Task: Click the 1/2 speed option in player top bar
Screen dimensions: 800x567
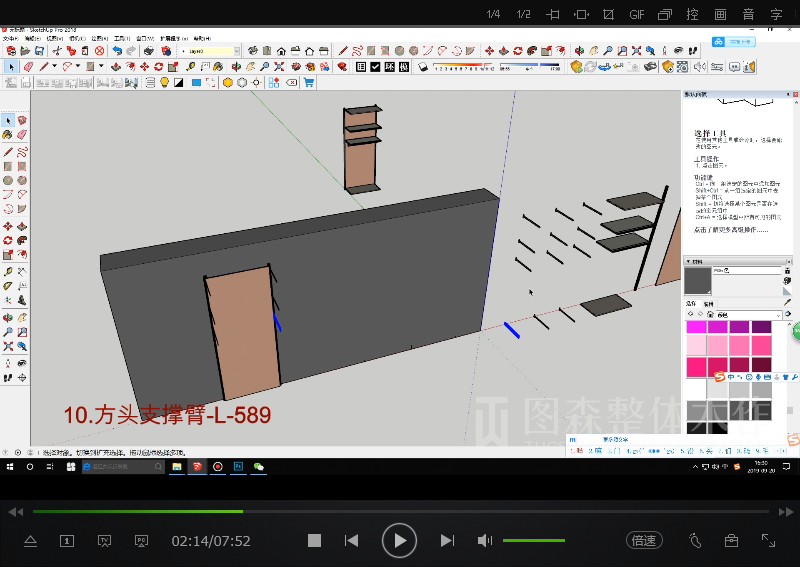Action: 523,14
